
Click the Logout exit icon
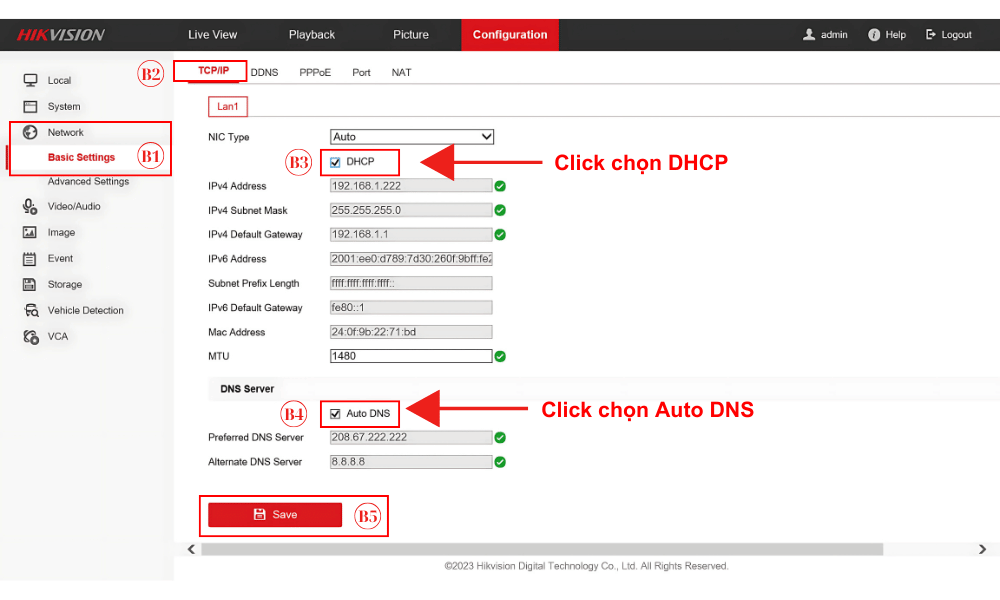930,34
